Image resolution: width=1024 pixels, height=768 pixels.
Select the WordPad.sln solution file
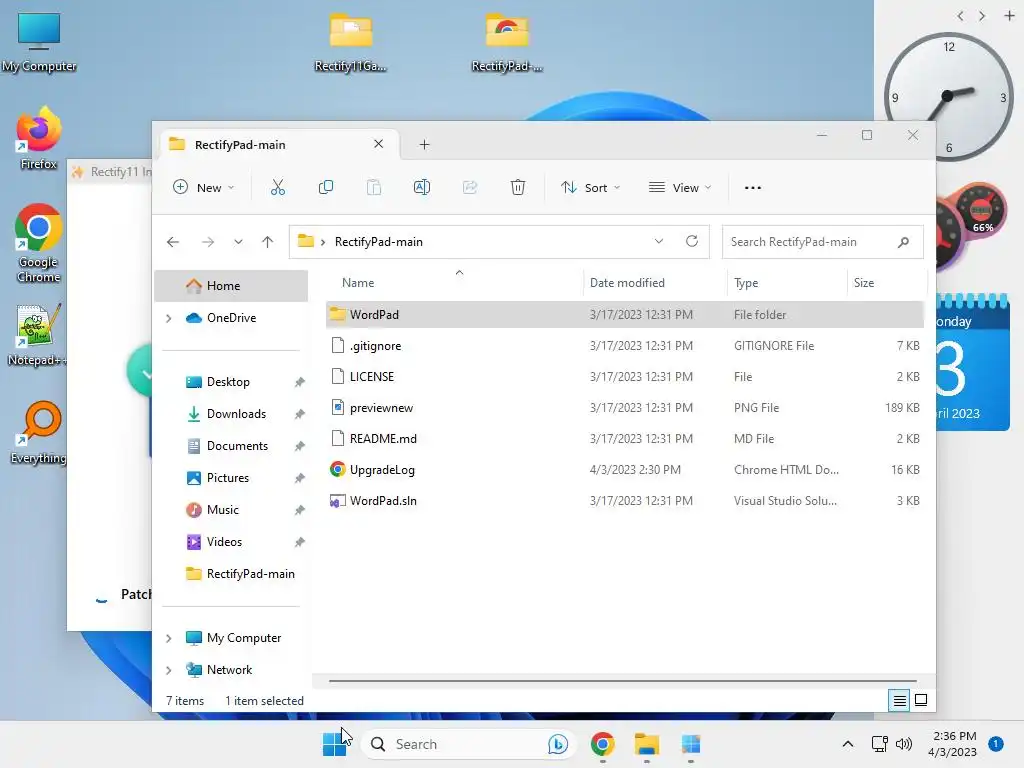pos(625,501)
